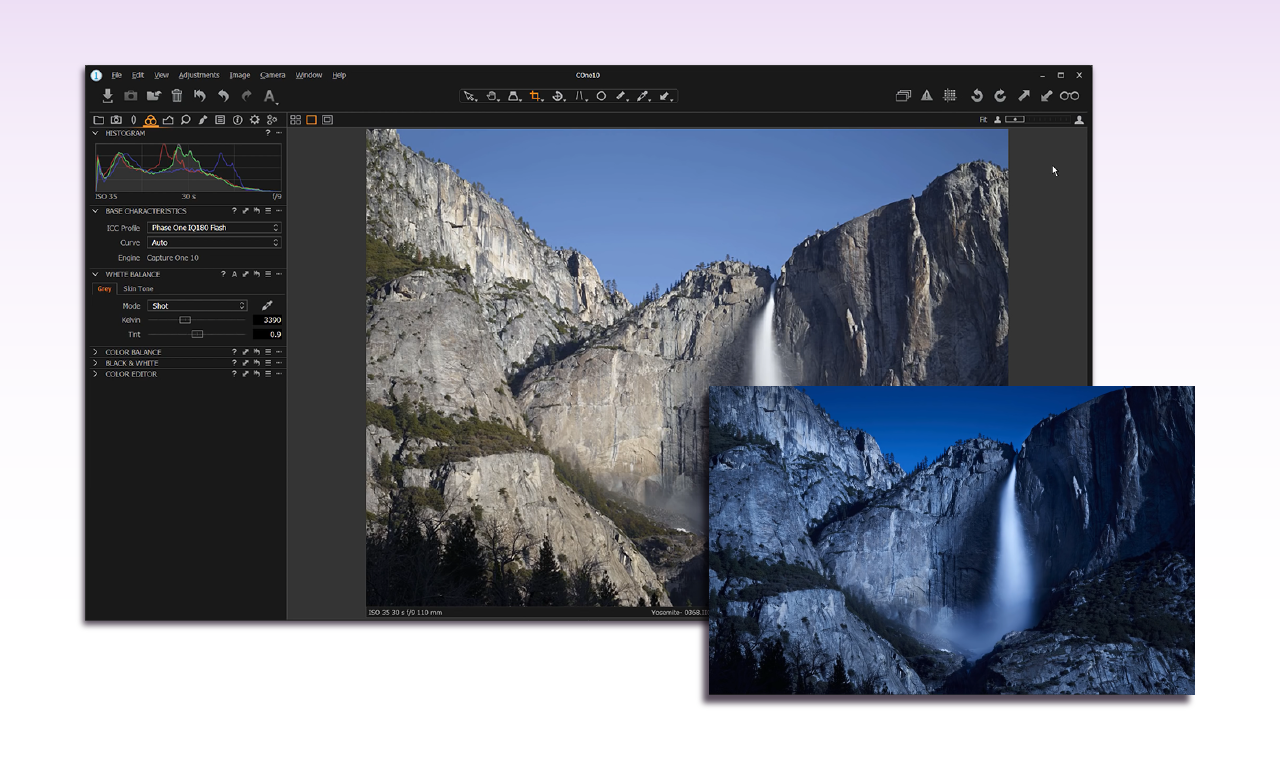Click the Move to folder icon
Image resolution: width=1280 pixels, height=760 pixels.
tap(154, 96)
